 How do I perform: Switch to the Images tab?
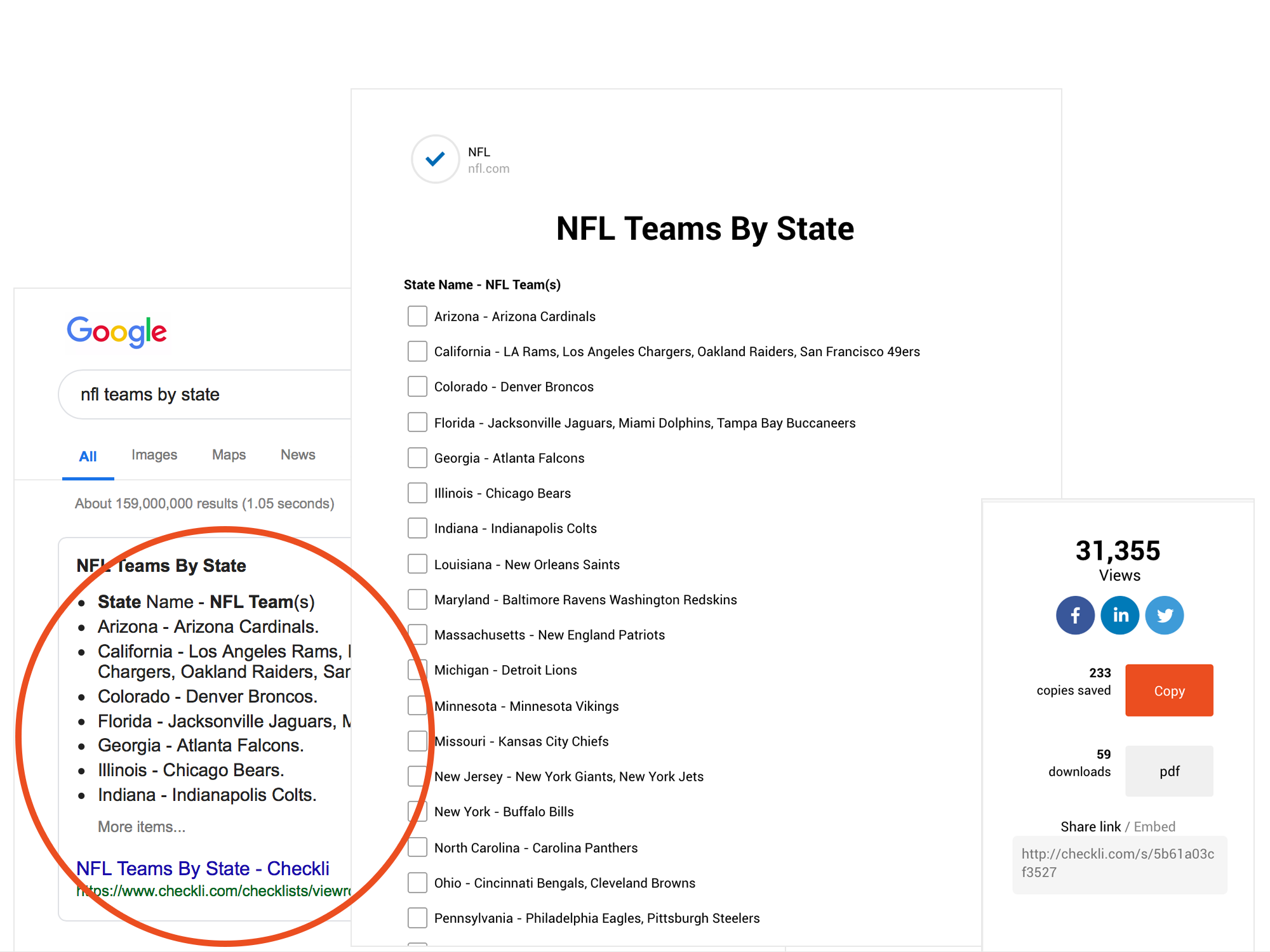(x=154, y=455)
